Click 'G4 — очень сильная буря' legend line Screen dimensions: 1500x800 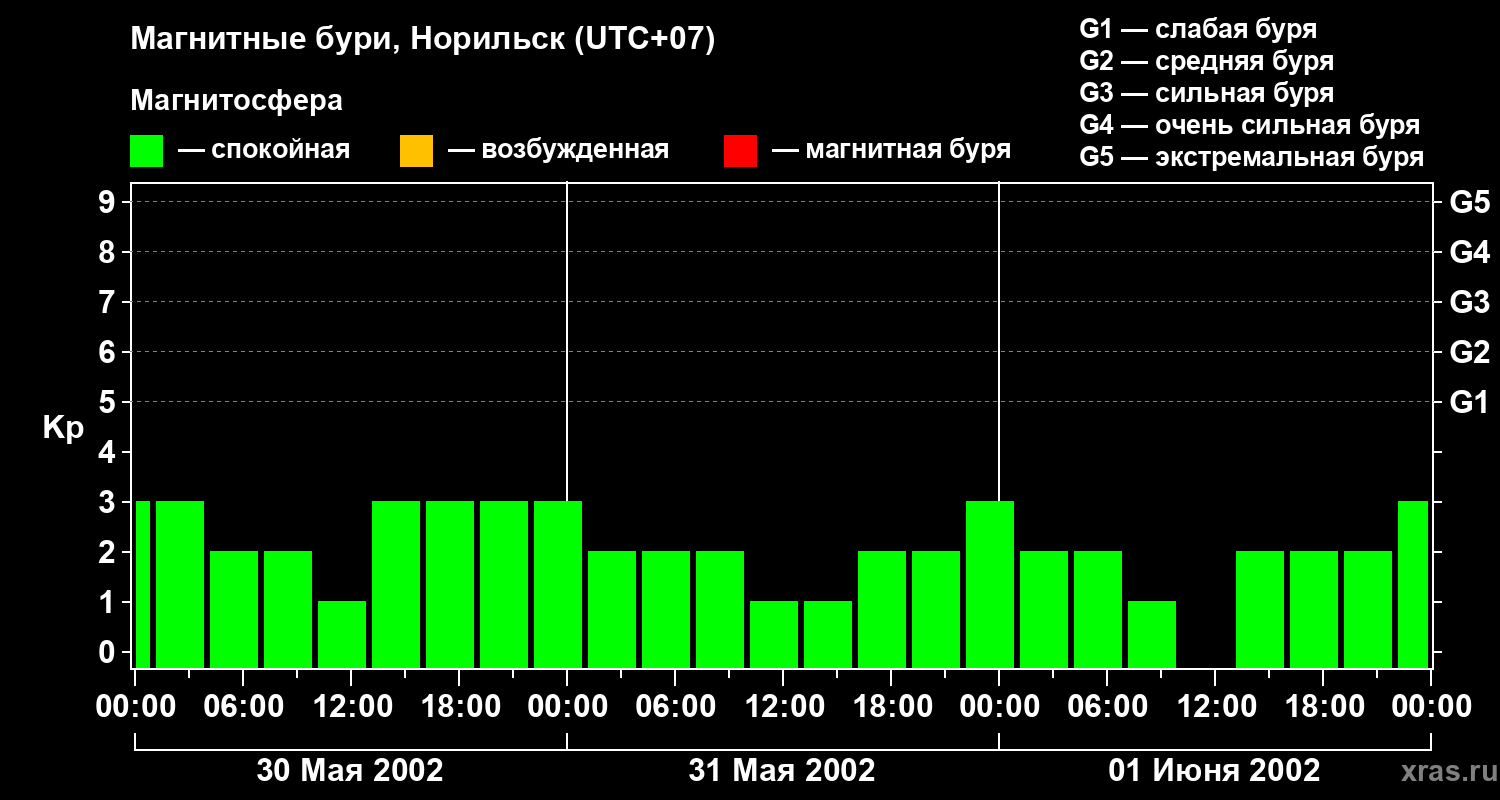(x=1250, y=125)
